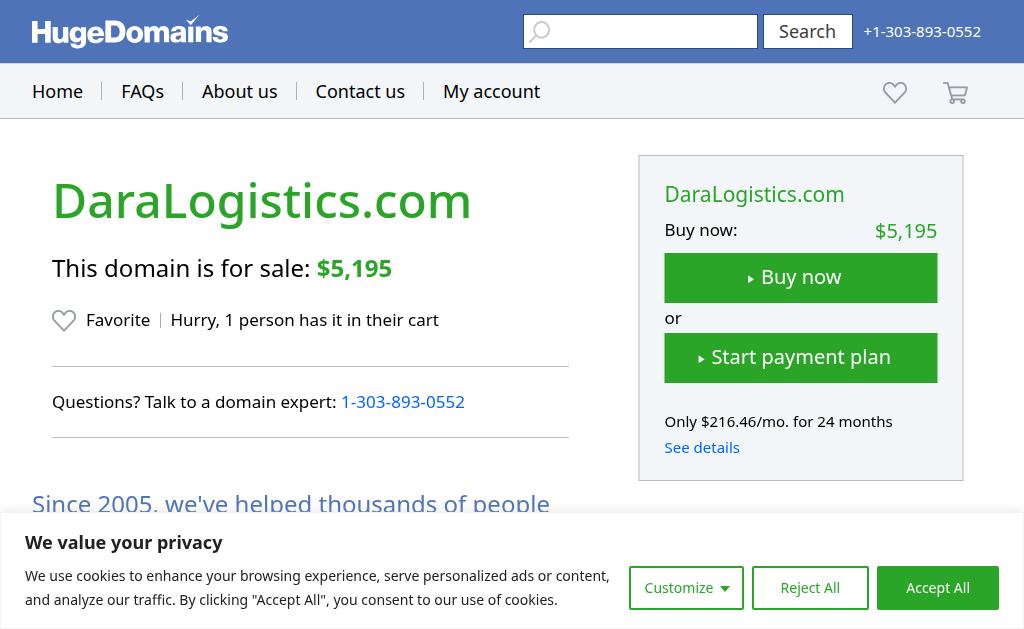The image size is (1024, 629).
Task: Click the magnifying glass search icon
Action: tap(539, 31)
